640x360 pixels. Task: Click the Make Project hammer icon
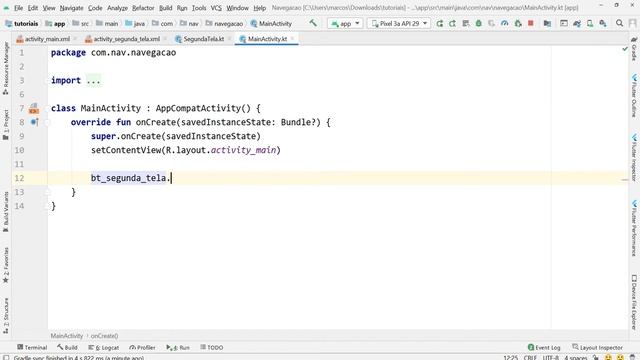(313, 23)
